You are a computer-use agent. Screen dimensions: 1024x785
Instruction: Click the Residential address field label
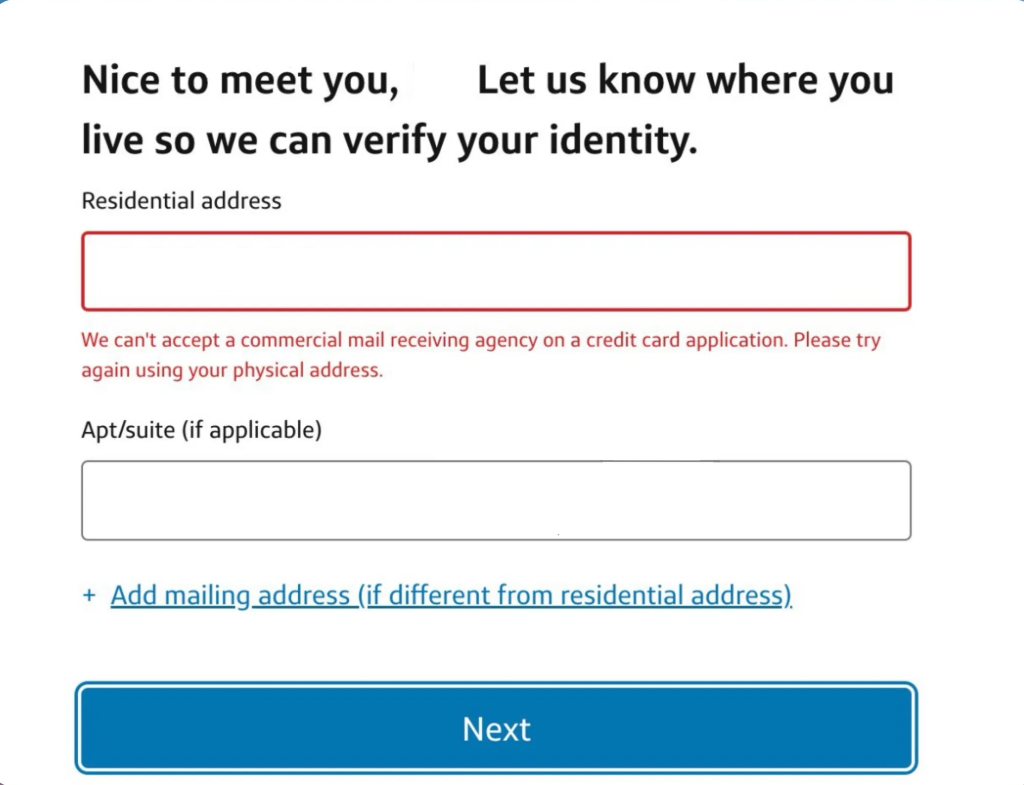[x=181, y=201]
